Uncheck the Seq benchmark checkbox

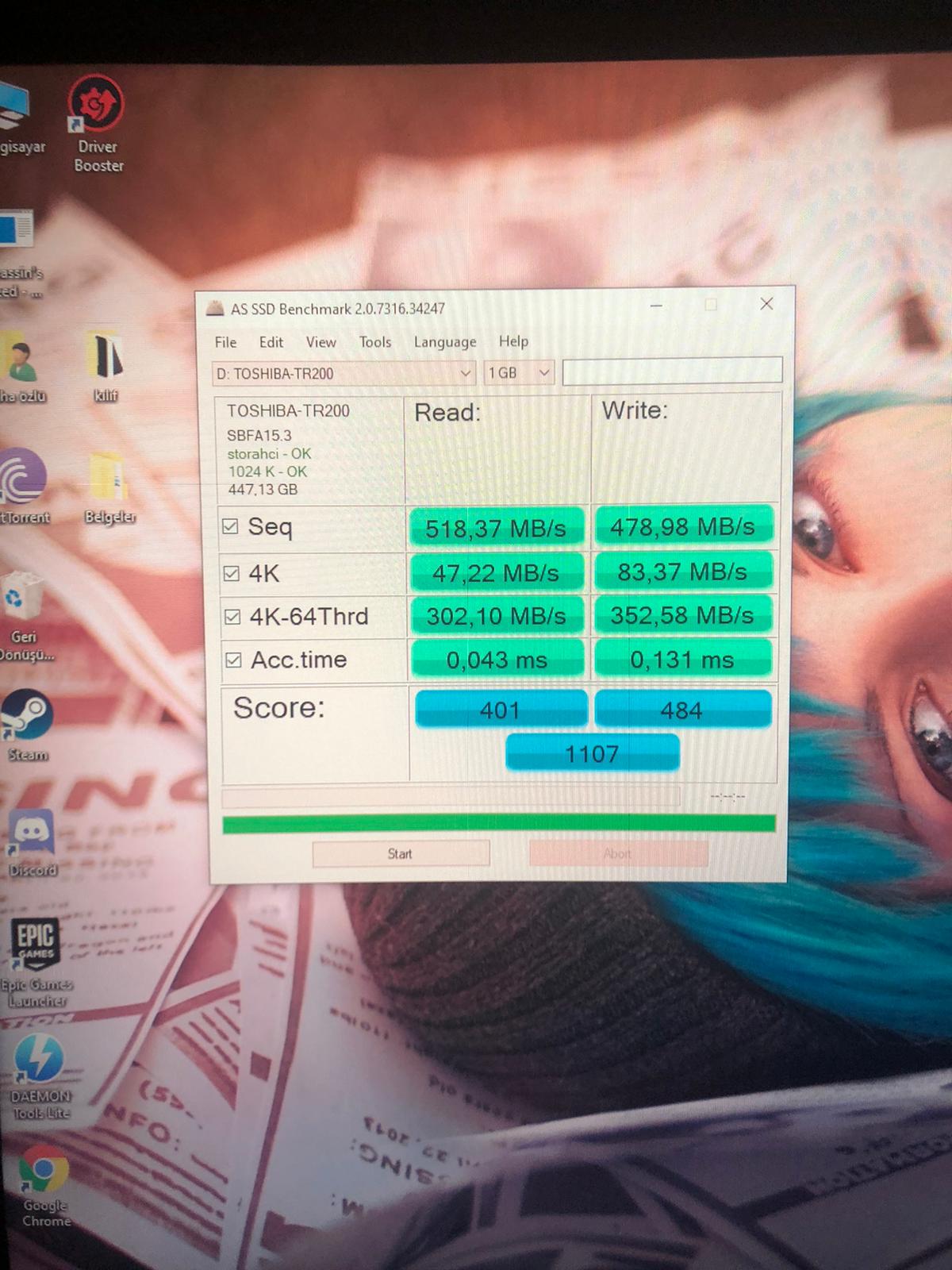click(231, 527)
